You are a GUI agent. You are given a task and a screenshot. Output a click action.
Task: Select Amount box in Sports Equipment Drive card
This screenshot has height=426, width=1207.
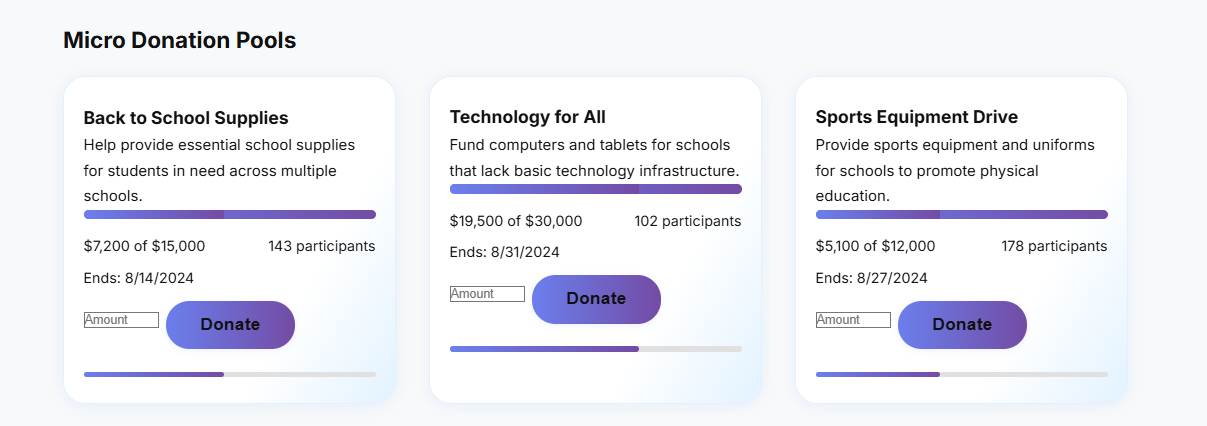click(x=853, y=320)
